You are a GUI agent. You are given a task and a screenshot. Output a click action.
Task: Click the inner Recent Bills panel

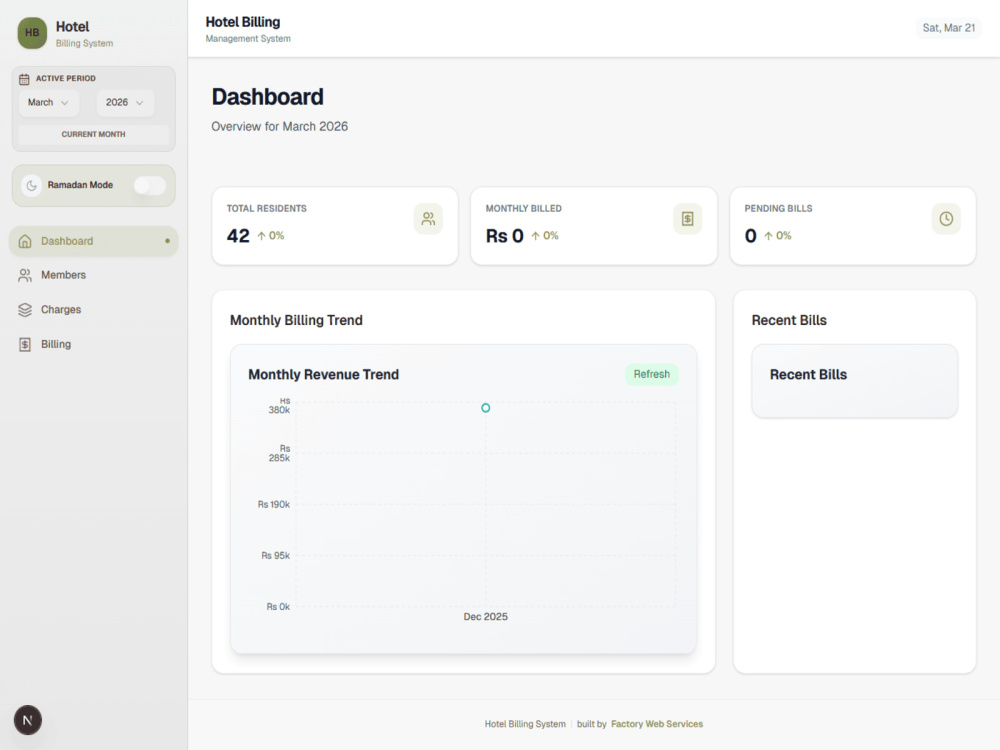coord(855,381)
